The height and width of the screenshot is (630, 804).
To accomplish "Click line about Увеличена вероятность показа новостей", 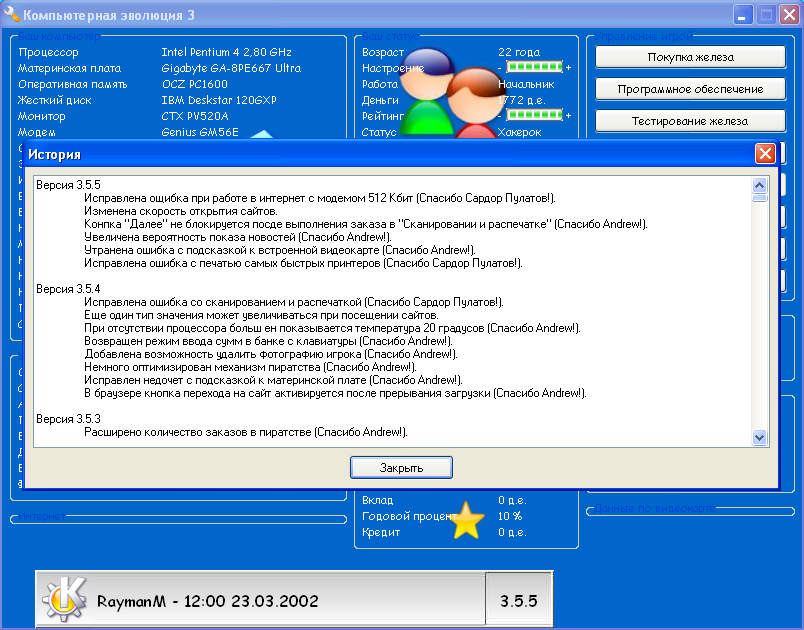I will [237, 237].
